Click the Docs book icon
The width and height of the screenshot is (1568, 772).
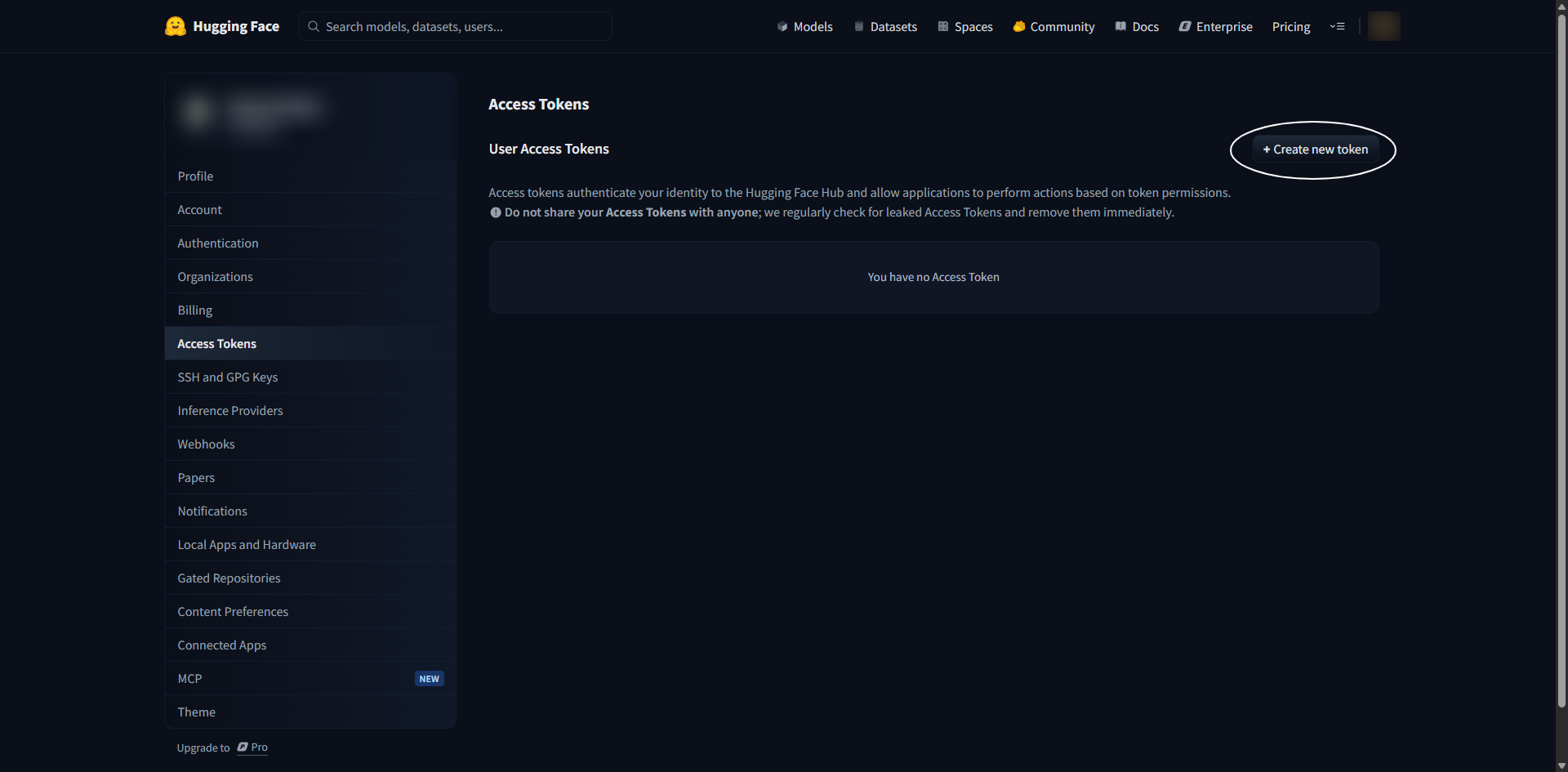click(1120, 26)
